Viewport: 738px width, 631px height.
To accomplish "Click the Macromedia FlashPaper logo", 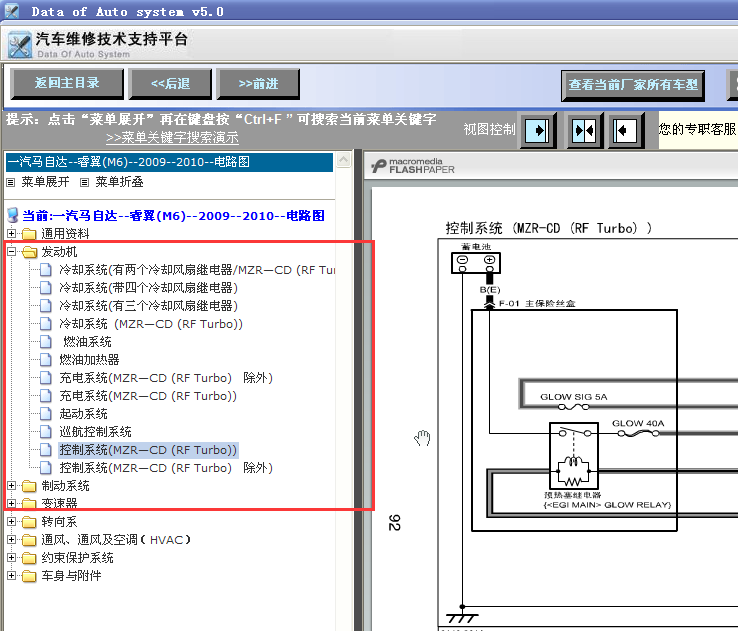I will coord(413,166).
